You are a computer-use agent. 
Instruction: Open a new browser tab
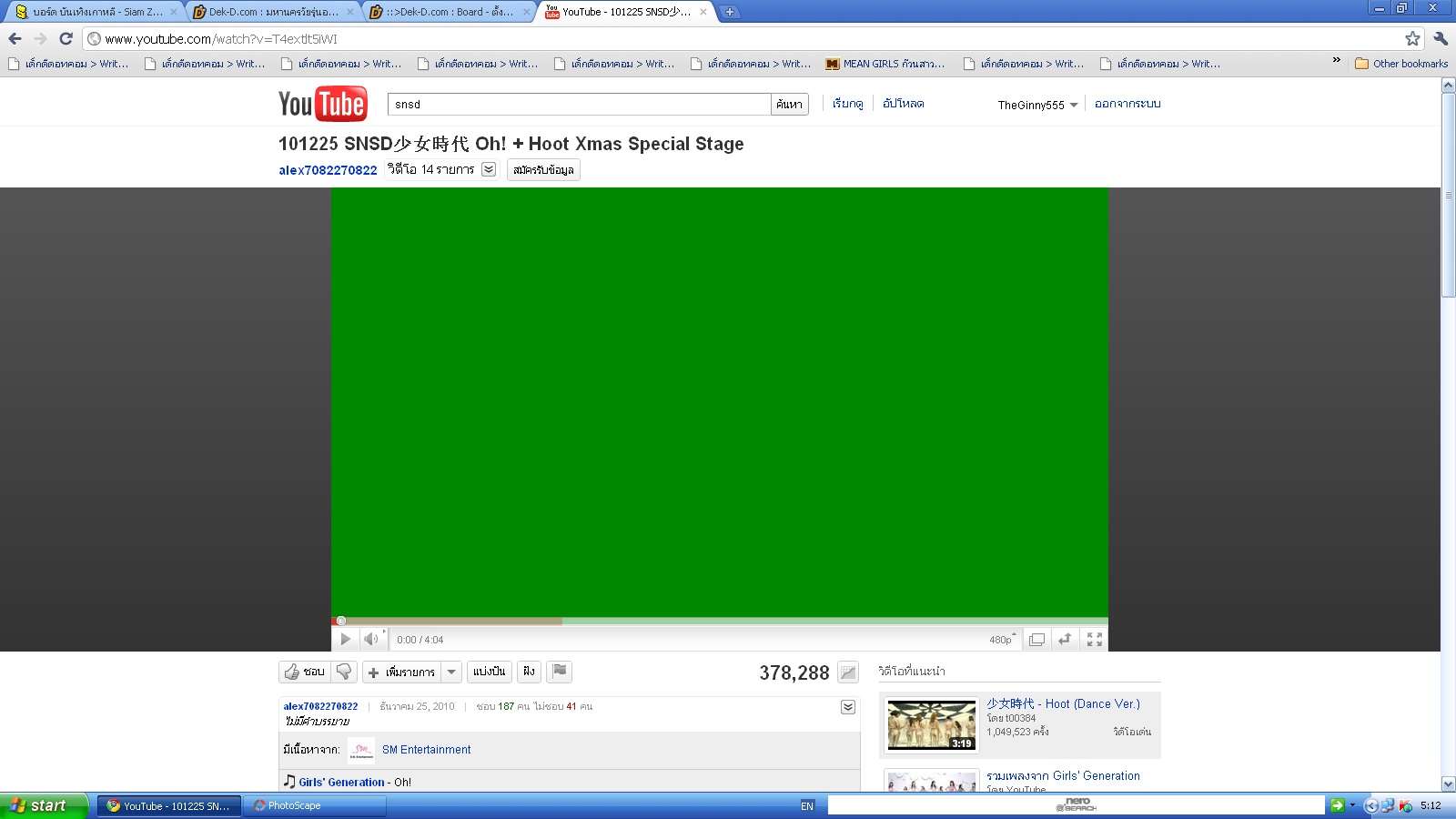point(730,12)
